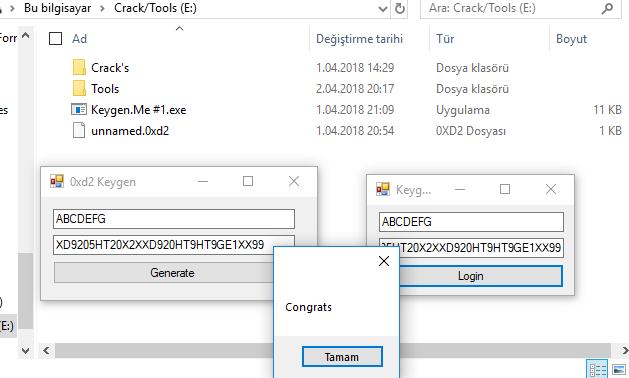Click the navigation pane up scroll arrow
629x378 pixels.
[x=25, y=35]
